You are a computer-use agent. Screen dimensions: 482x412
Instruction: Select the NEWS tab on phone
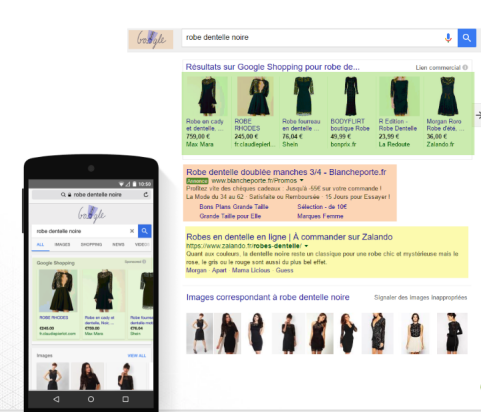(118, 244)
